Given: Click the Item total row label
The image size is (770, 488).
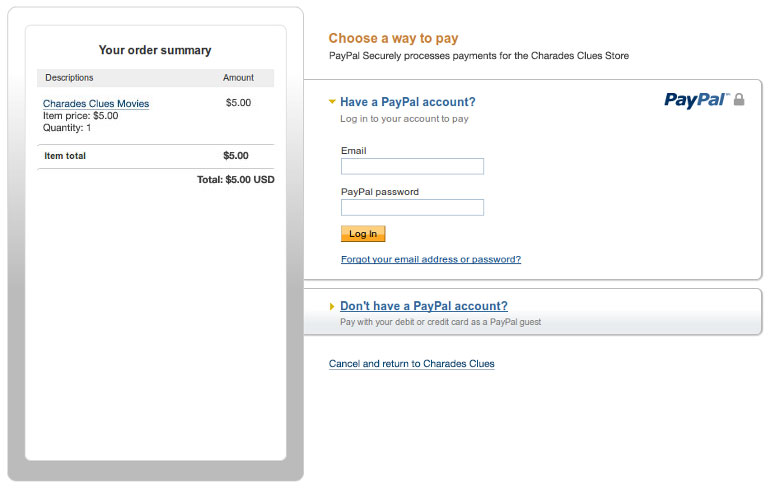Looking at the screenshot, I should point(65,156).
